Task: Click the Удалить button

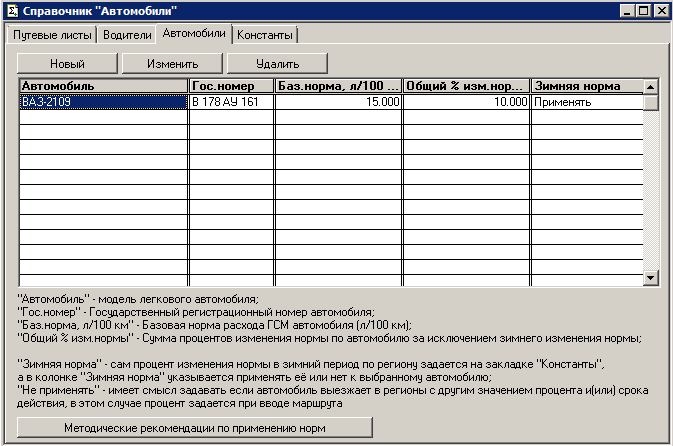Action: (277, 63)
